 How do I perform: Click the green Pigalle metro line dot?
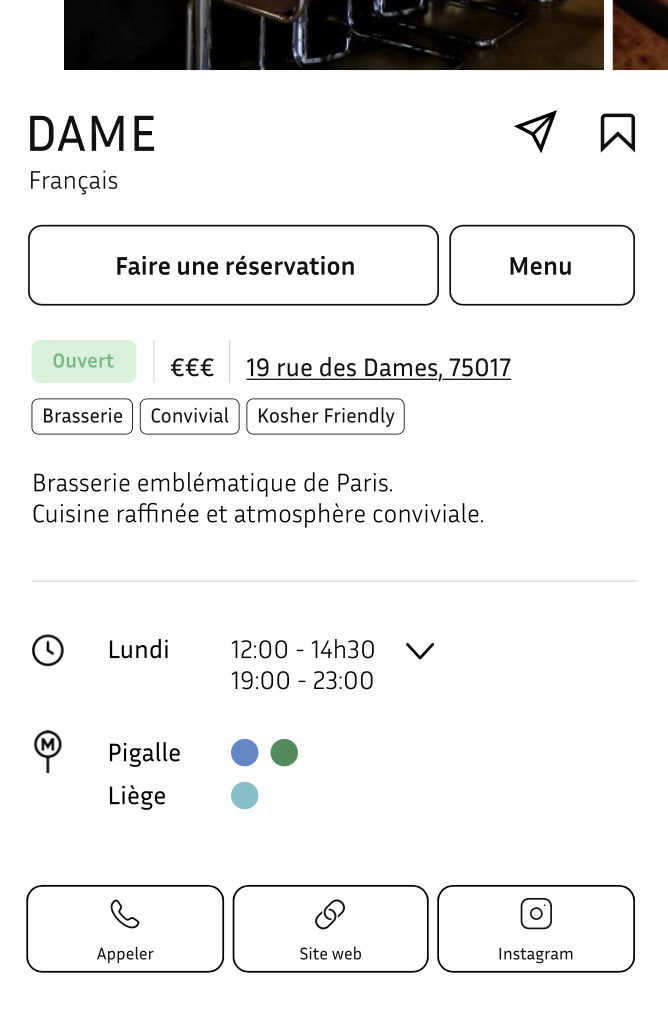coord(284,752)
